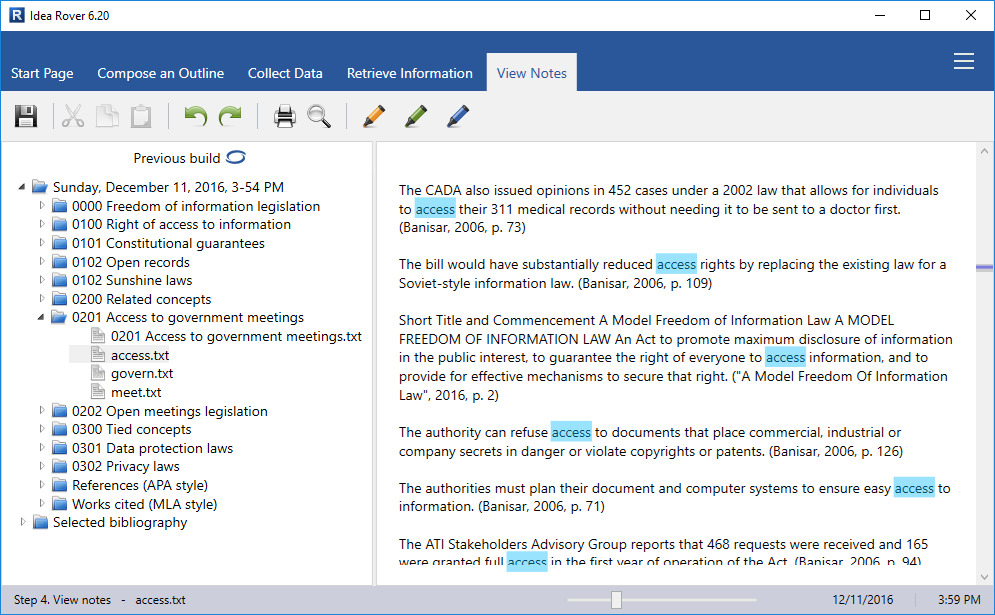Click the Undo arrow icon
Viewport: 995px width, 615px height.
[x=196, y=117]
